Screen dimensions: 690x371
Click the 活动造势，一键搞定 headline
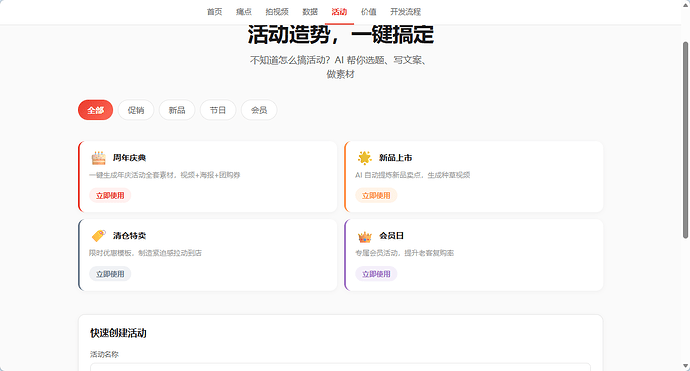(341, 34)
